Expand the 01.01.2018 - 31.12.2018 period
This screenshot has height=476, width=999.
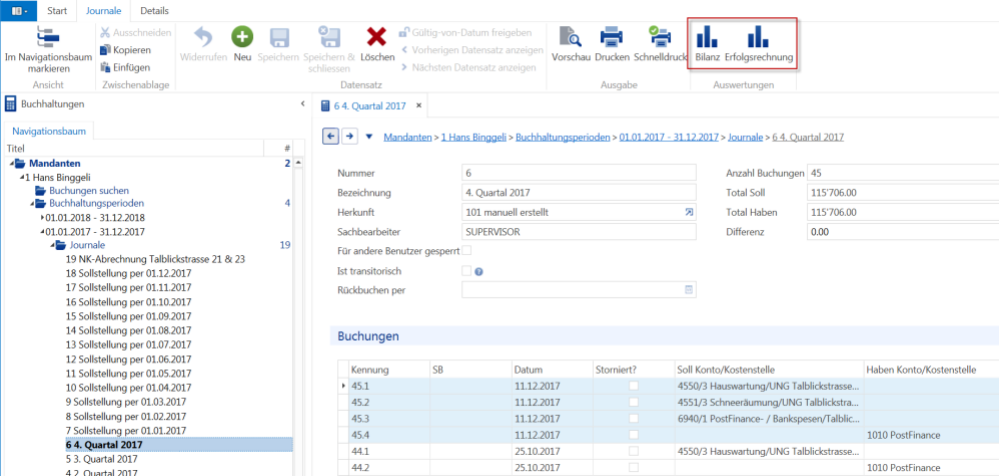(x=42, y=217)
